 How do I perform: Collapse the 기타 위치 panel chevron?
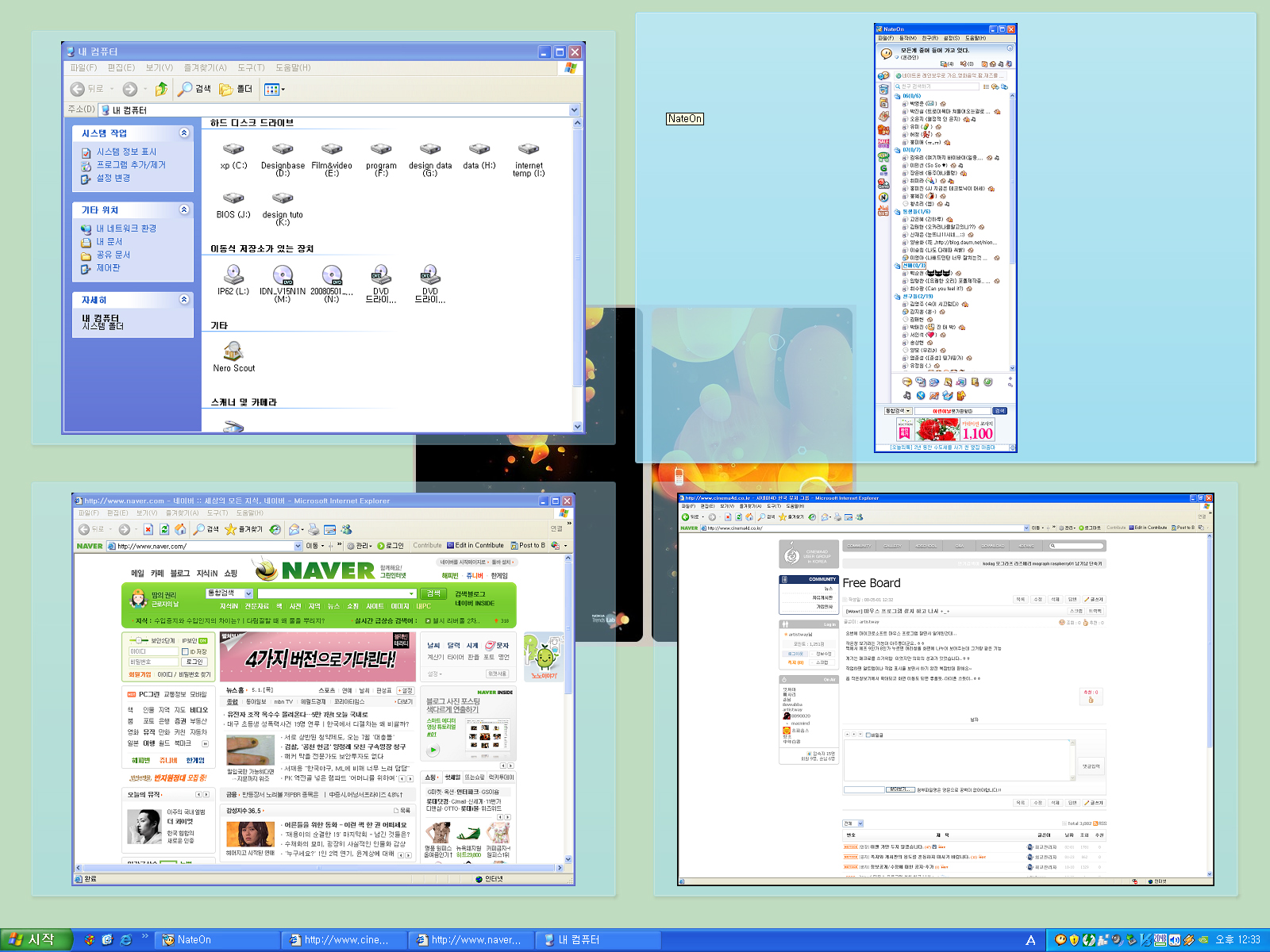coord(184,210)
